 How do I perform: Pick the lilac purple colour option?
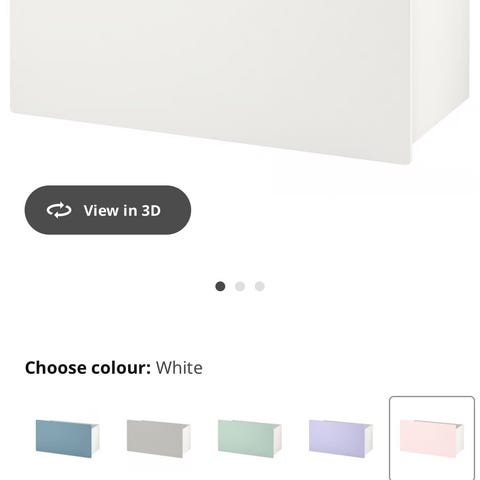pyautogui.click(x=341, y=439)
